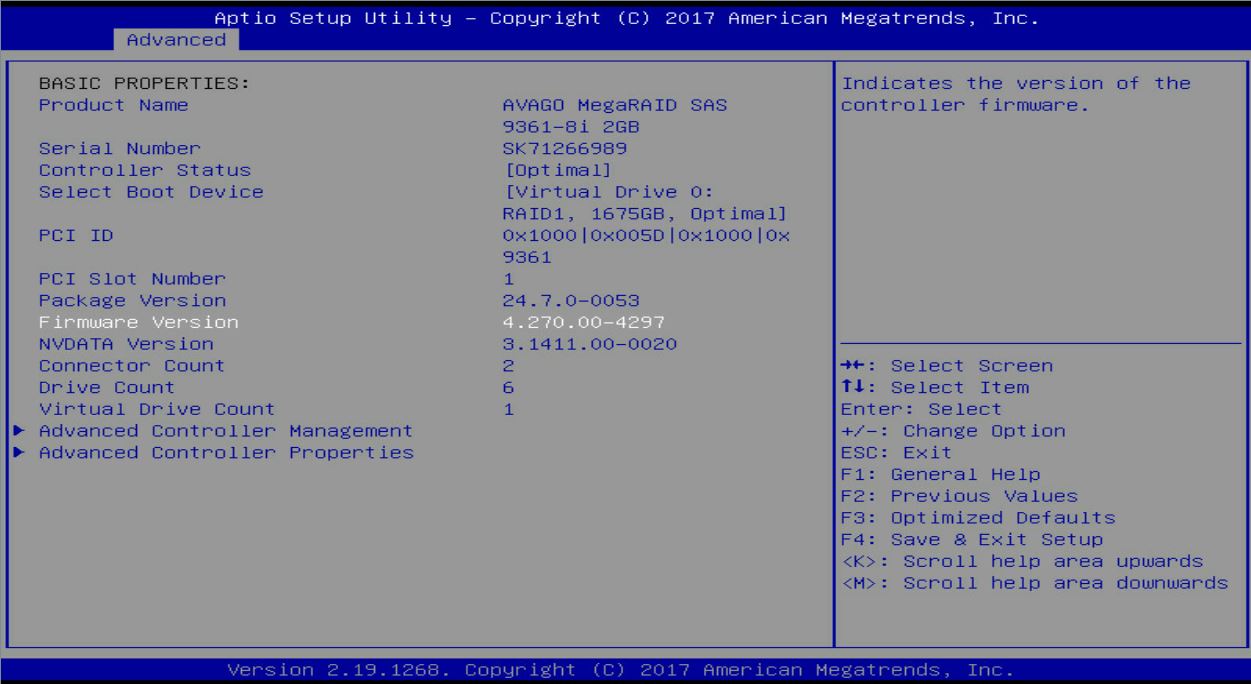
Task: Click serial number SK71266989
Action: click(564, 148)
